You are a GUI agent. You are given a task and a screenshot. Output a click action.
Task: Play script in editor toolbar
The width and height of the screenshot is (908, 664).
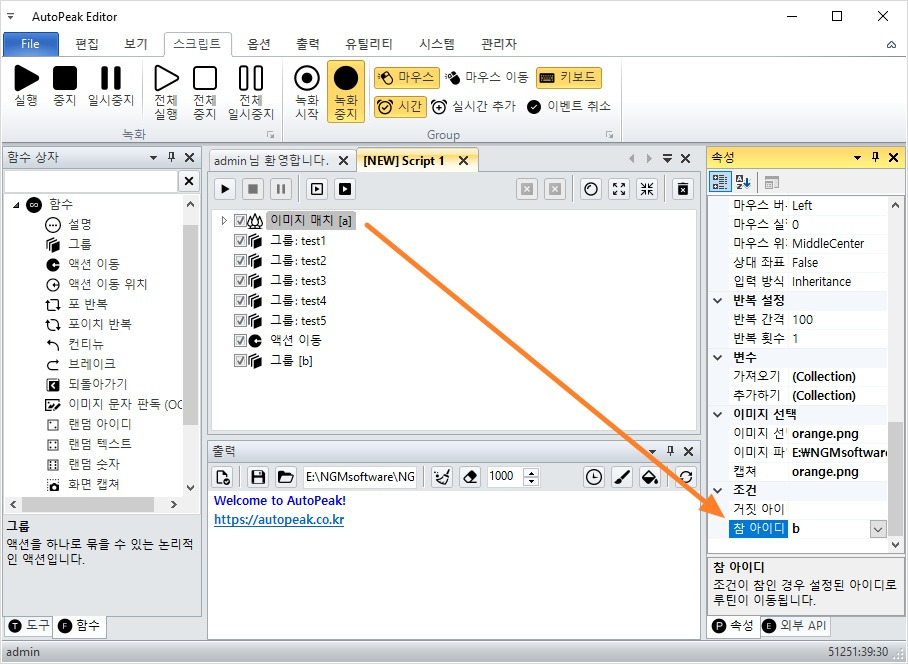(x=225, y=189)
